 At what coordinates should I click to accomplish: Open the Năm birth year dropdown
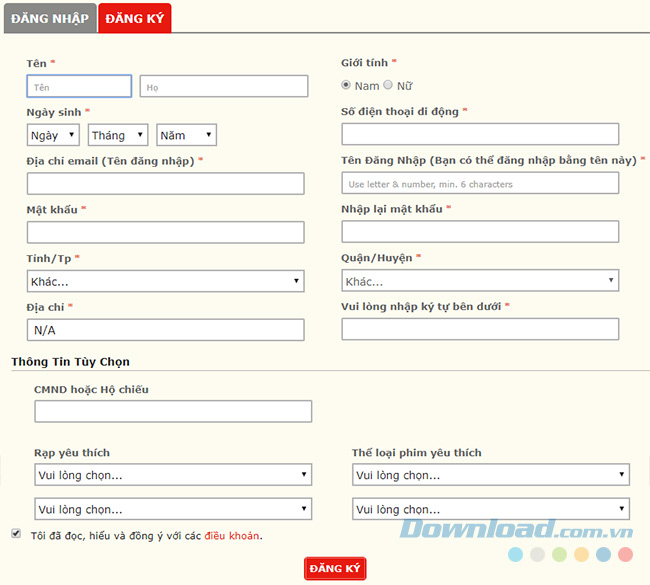[186, 135]
